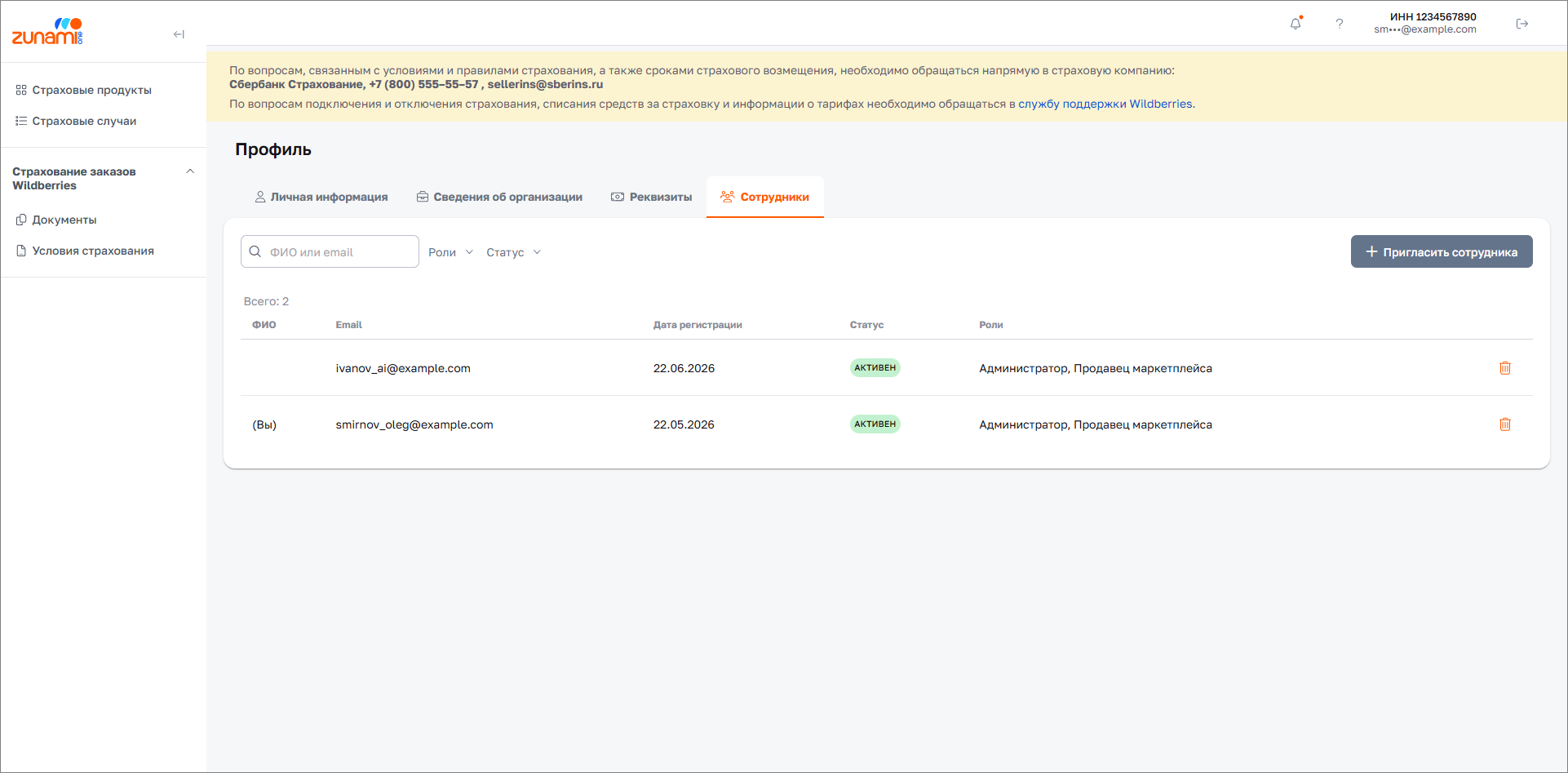Click sellerins@sberins.ru email in banner
Screen dimensions: 1568x773
coord(545,84)
